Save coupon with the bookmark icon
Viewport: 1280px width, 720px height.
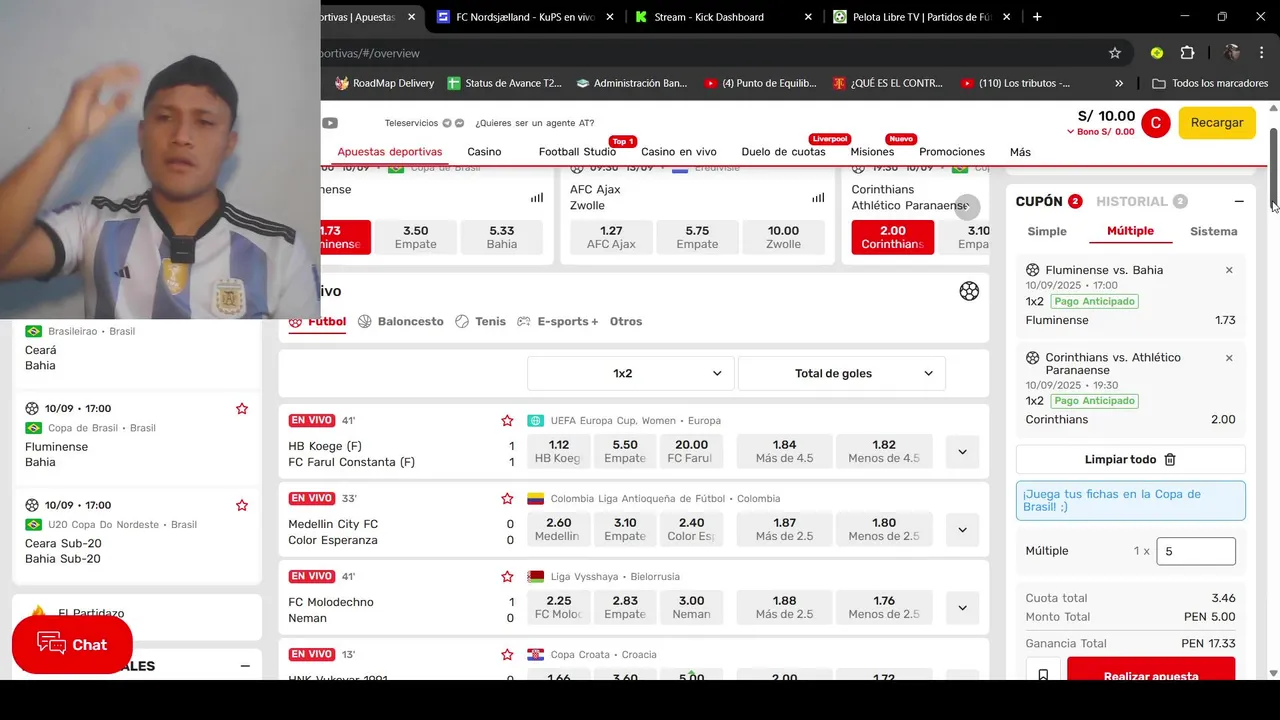point(1043,675)
